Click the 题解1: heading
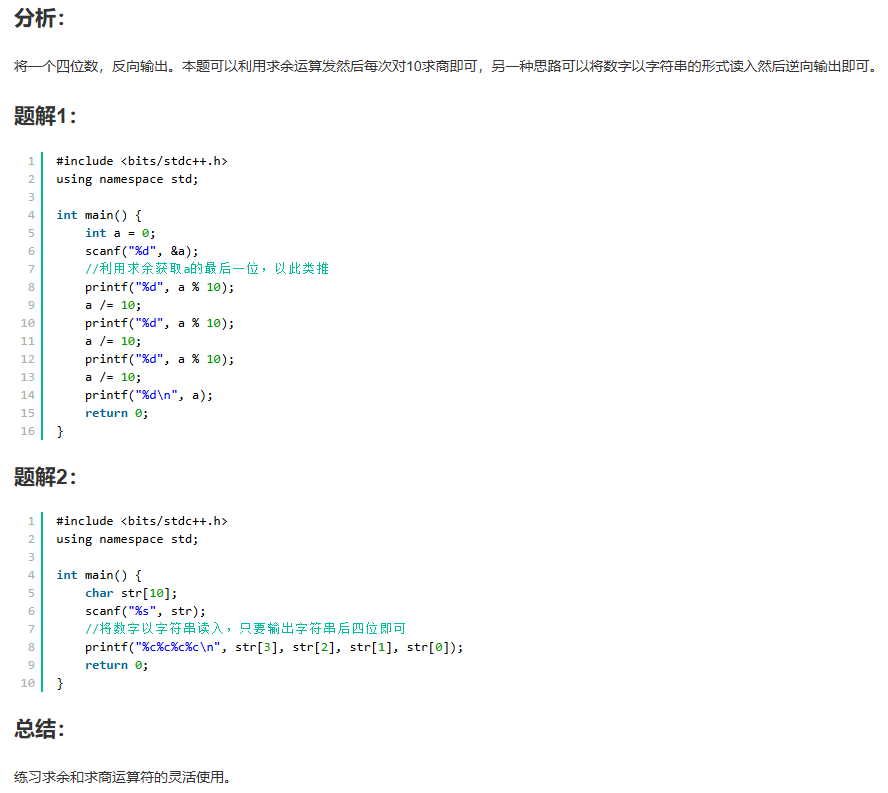The height and width of the screenshot is (793, 888). coord(45,116)
